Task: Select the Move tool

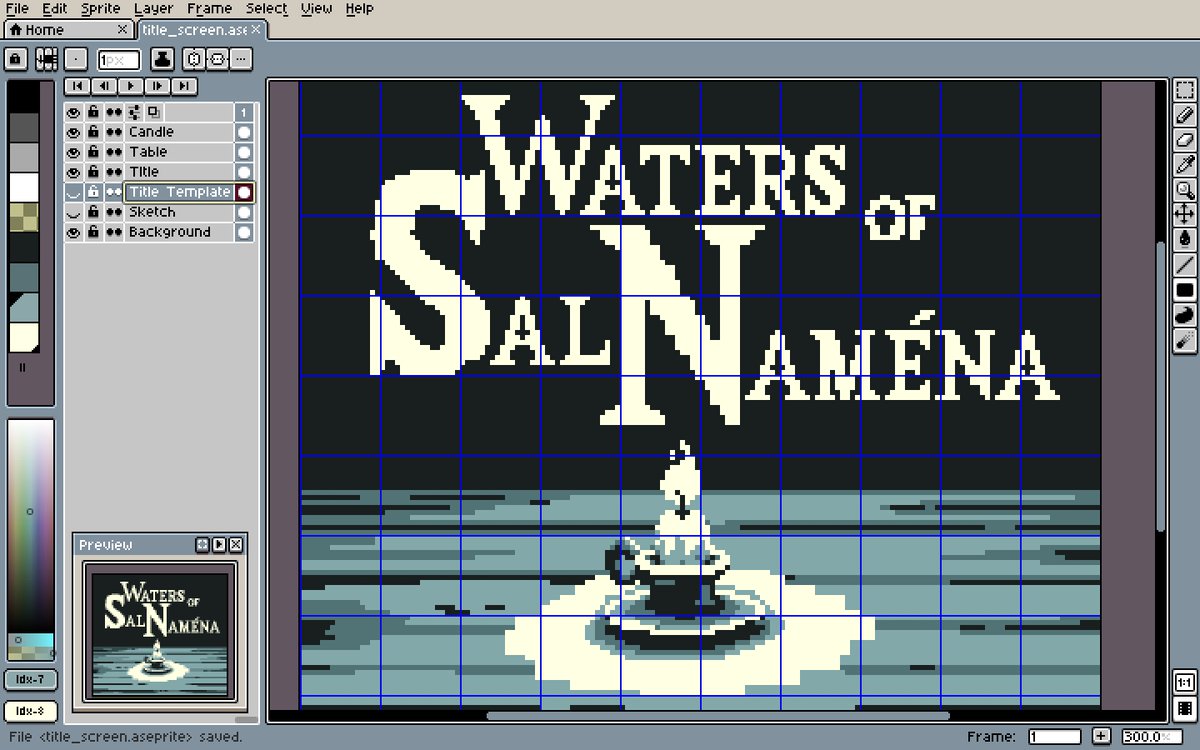Action: pos(1185,214)
